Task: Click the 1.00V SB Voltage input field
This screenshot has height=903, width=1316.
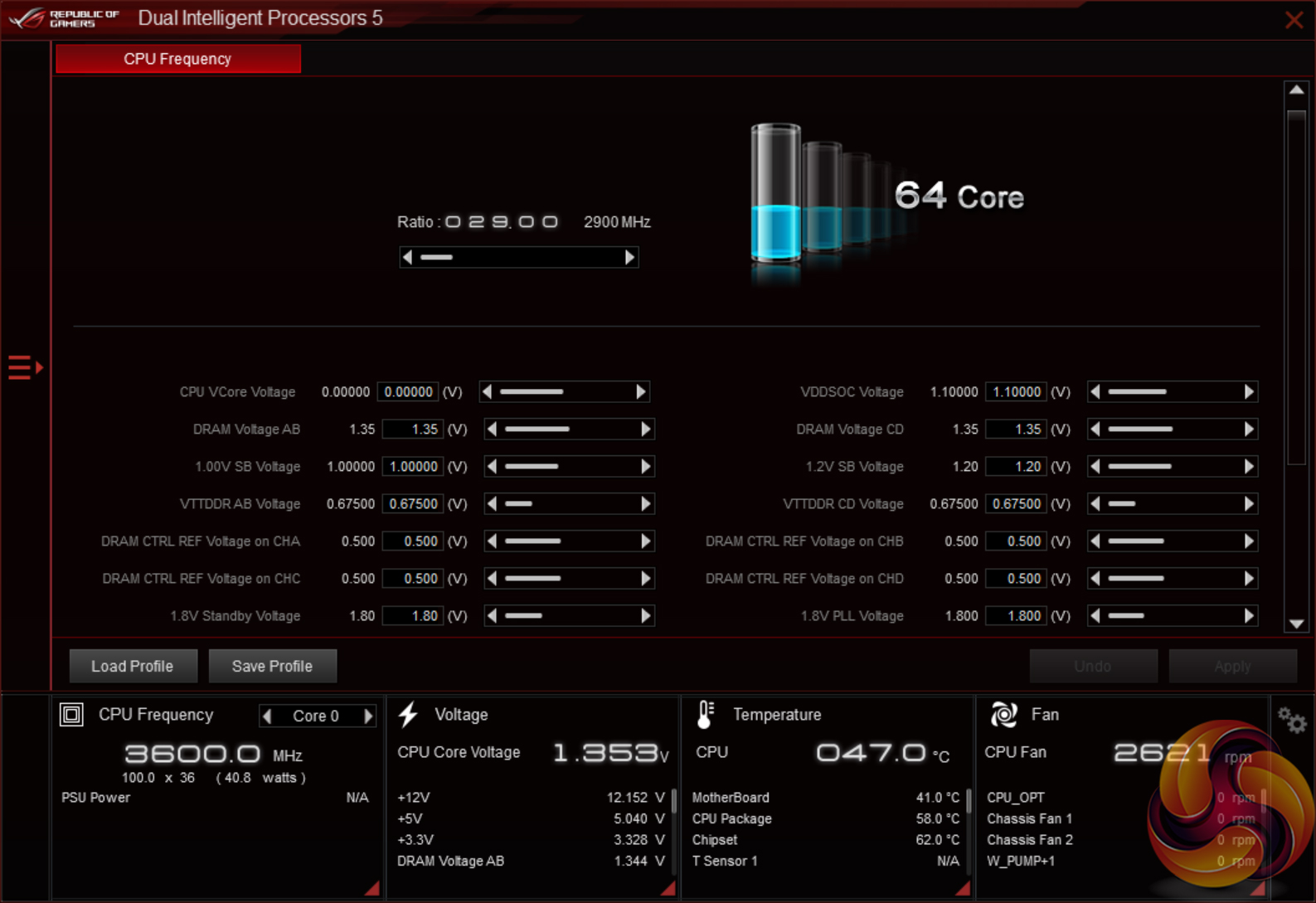Action: 413,466
